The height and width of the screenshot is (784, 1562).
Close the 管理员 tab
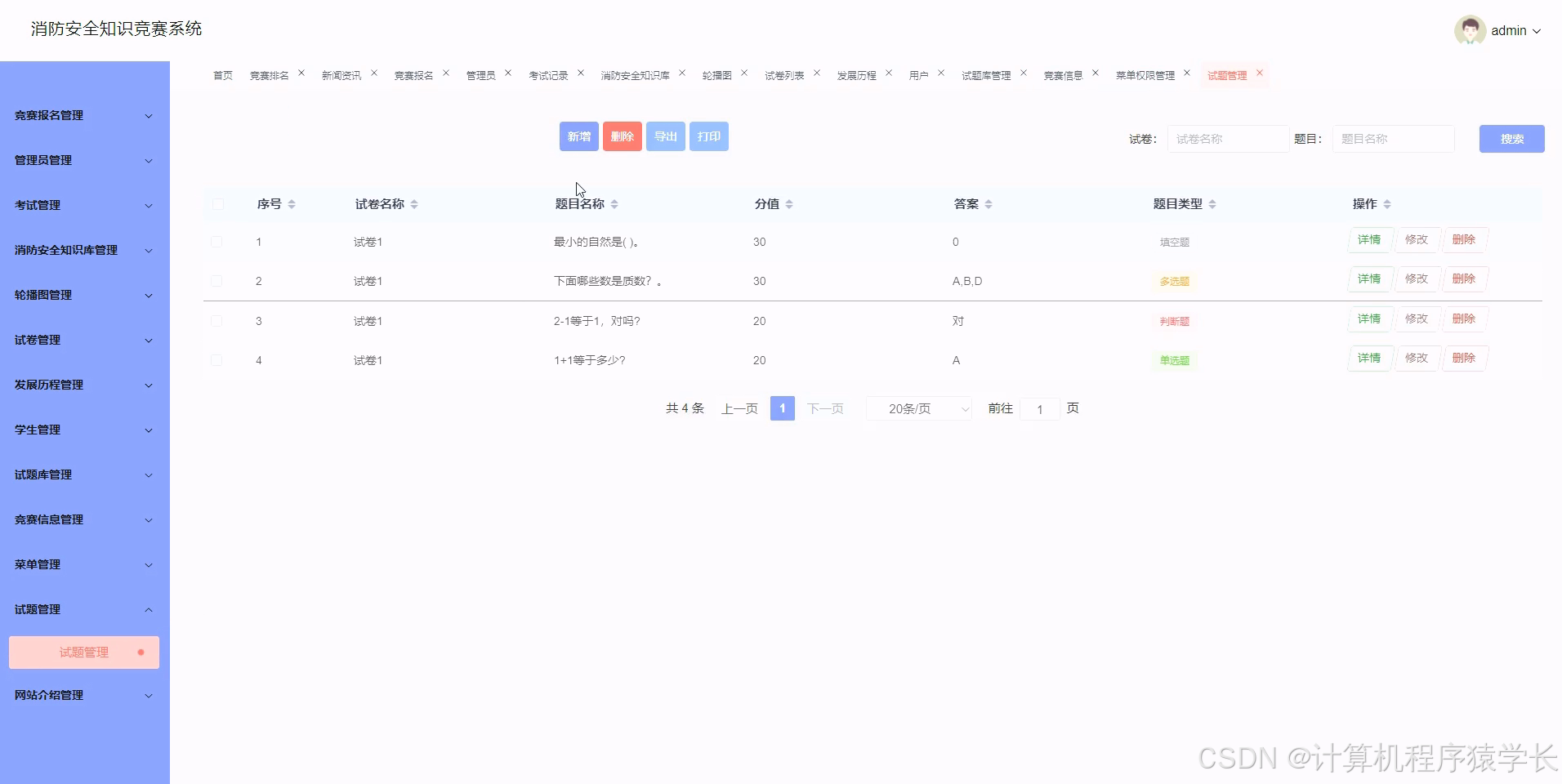pyautogui.click(x=508, y=73)
